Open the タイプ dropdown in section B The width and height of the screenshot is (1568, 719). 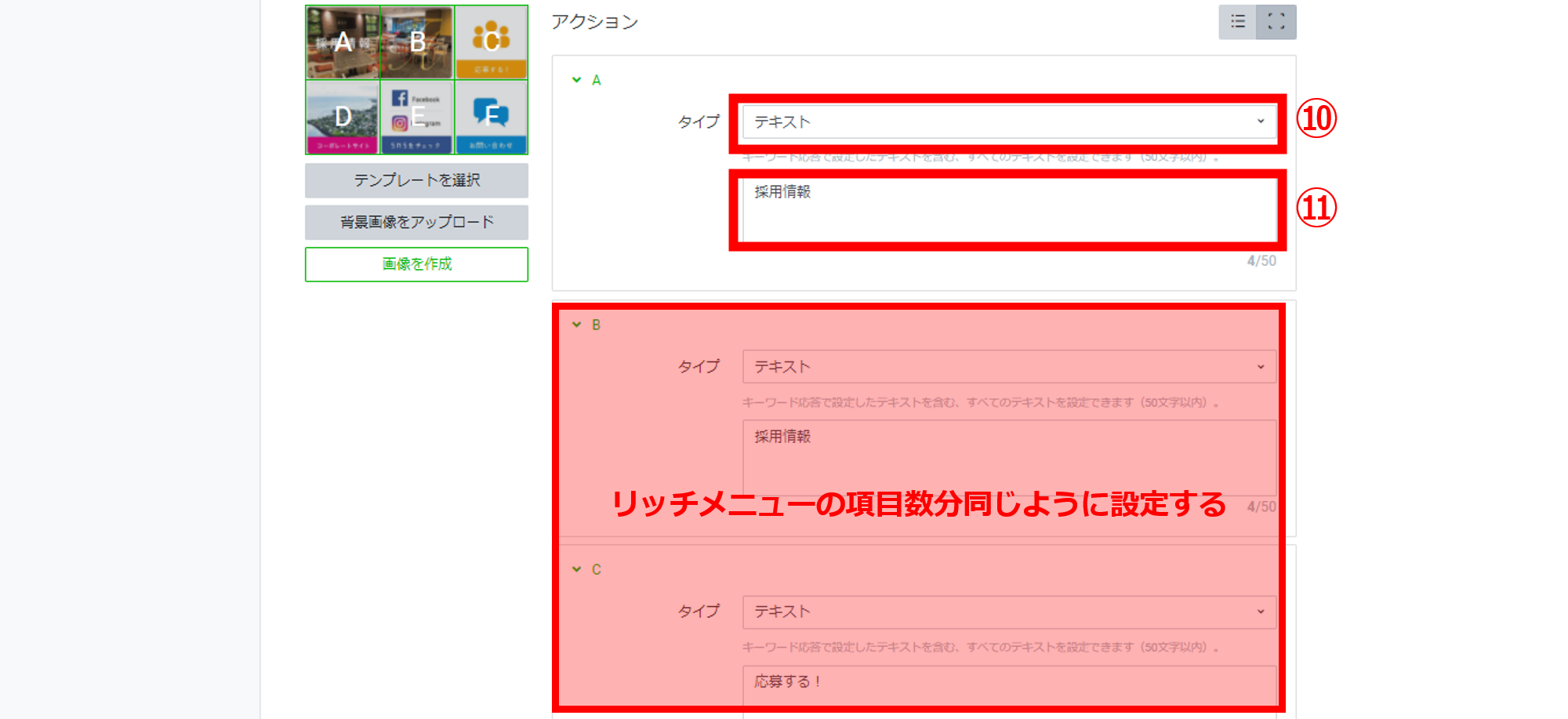1009,366
